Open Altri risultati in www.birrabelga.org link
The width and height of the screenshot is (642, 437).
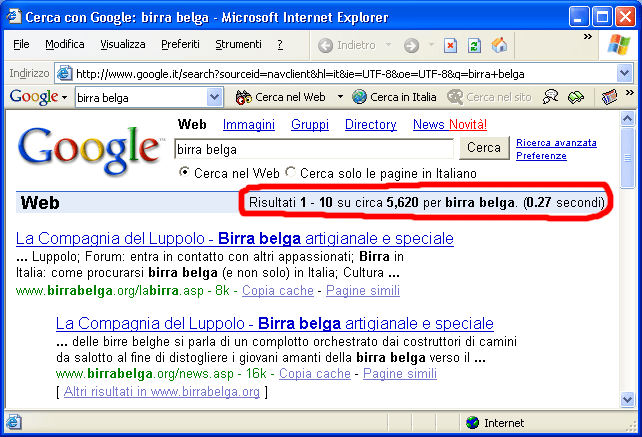point(162,392)
